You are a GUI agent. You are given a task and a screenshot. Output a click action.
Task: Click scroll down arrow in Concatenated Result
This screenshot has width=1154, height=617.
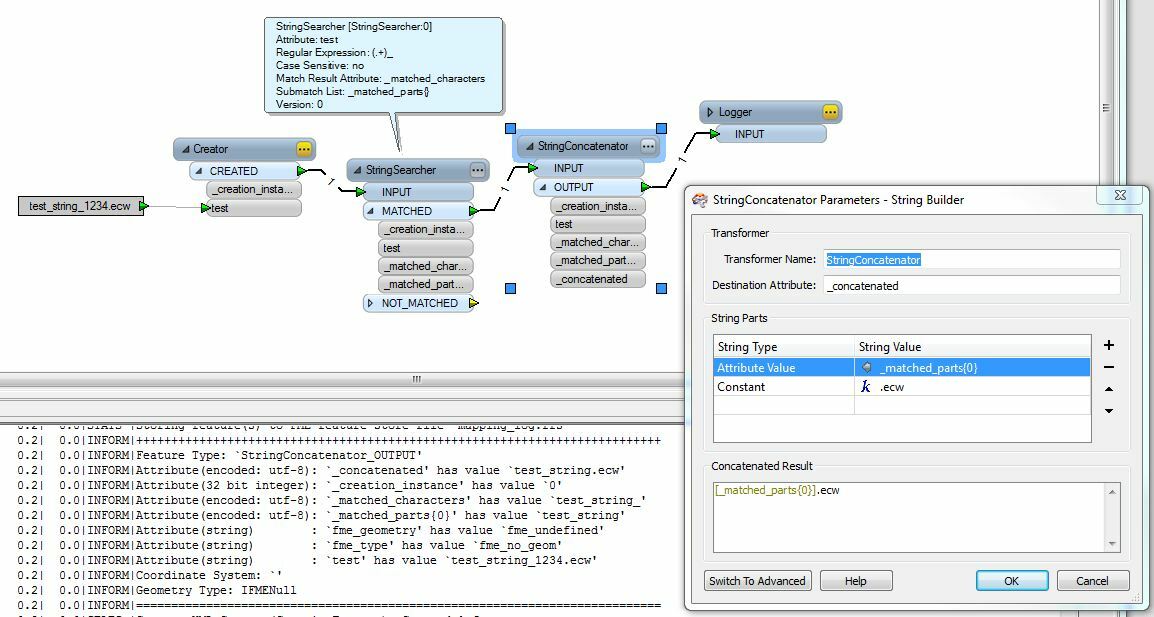1112,543
